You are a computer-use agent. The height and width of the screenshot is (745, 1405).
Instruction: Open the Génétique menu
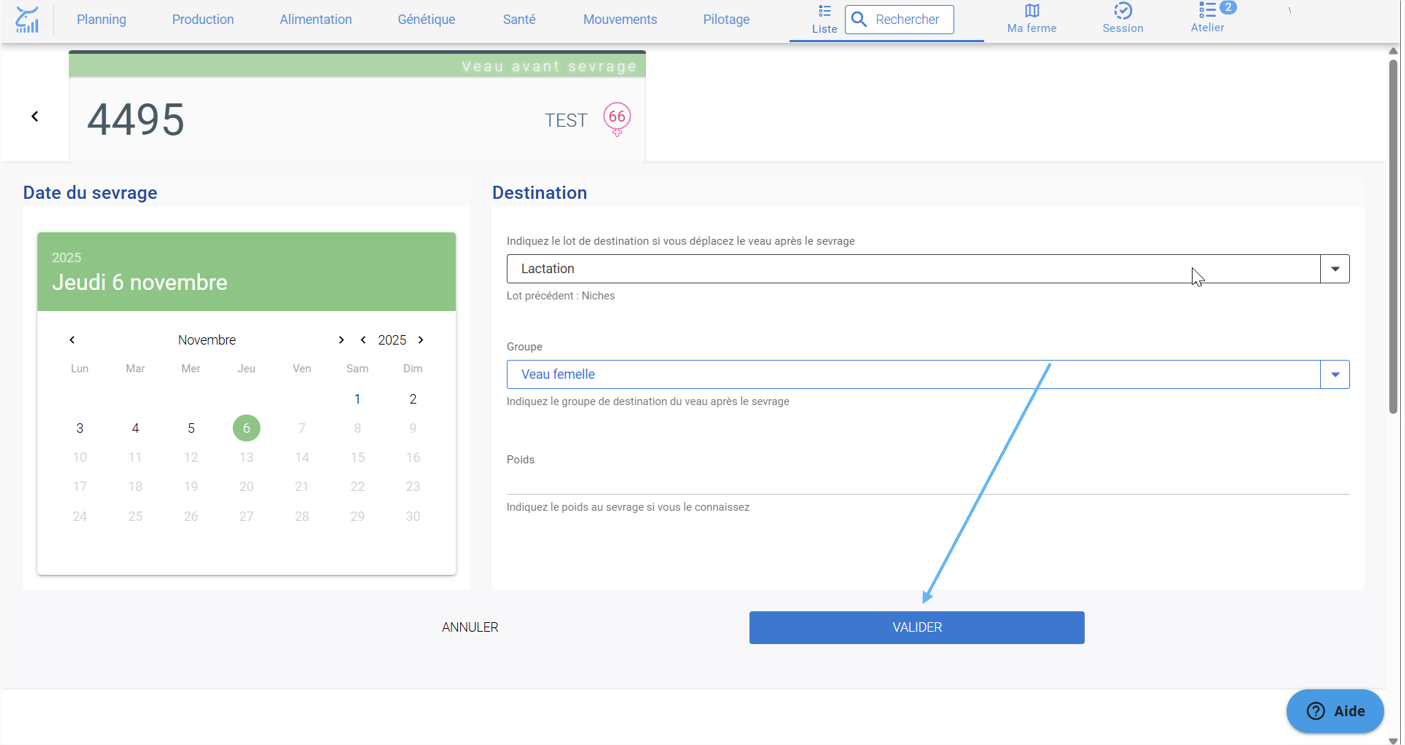click(x=426, y=19)
